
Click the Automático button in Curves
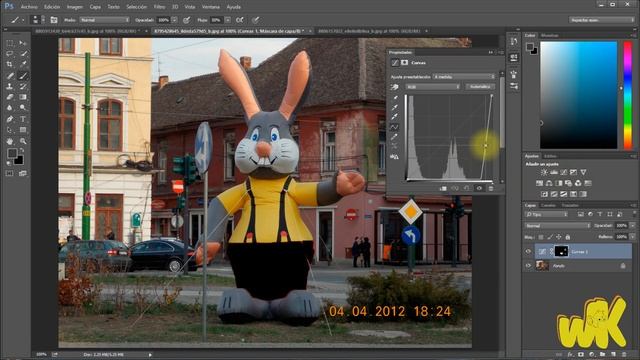coord(480,87)
